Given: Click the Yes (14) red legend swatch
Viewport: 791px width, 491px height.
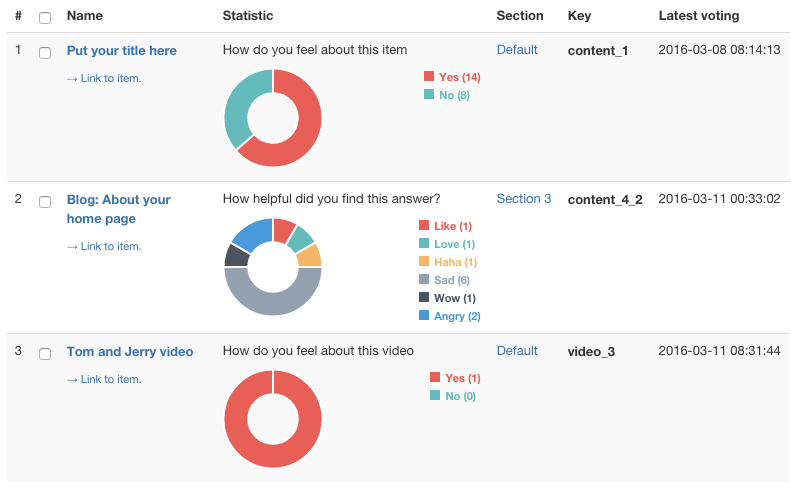Looking at the screenshot, I should pyautogui.click(x=429, y=77).
